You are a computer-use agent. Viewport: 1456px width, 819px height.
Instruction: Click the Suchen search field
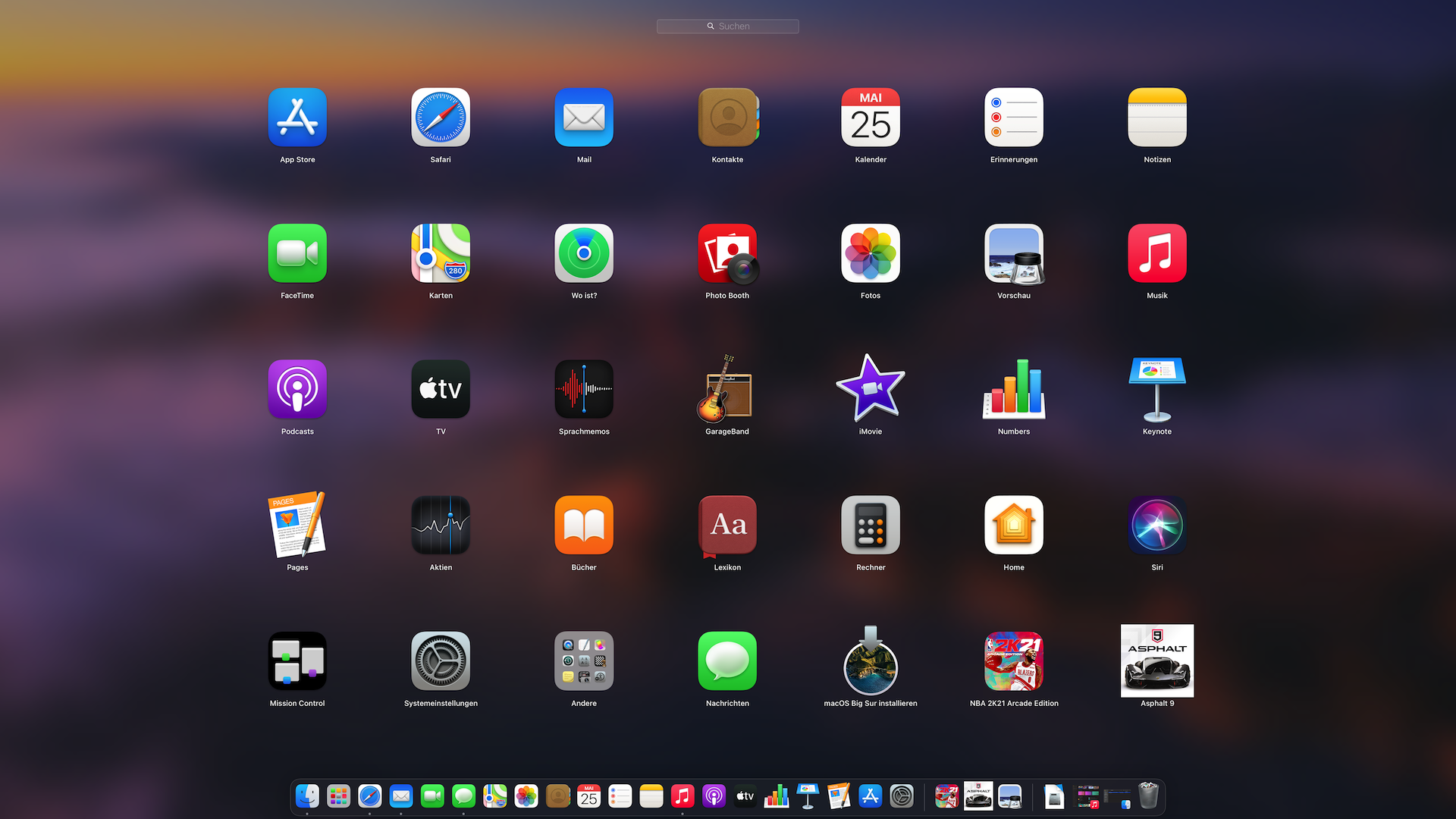727,27
